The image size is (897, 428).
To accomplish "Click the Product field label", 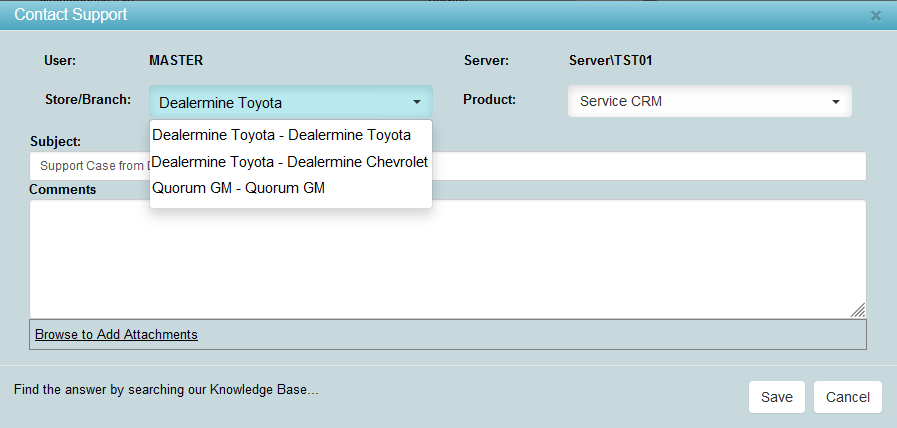I will [x=489, y=99].
